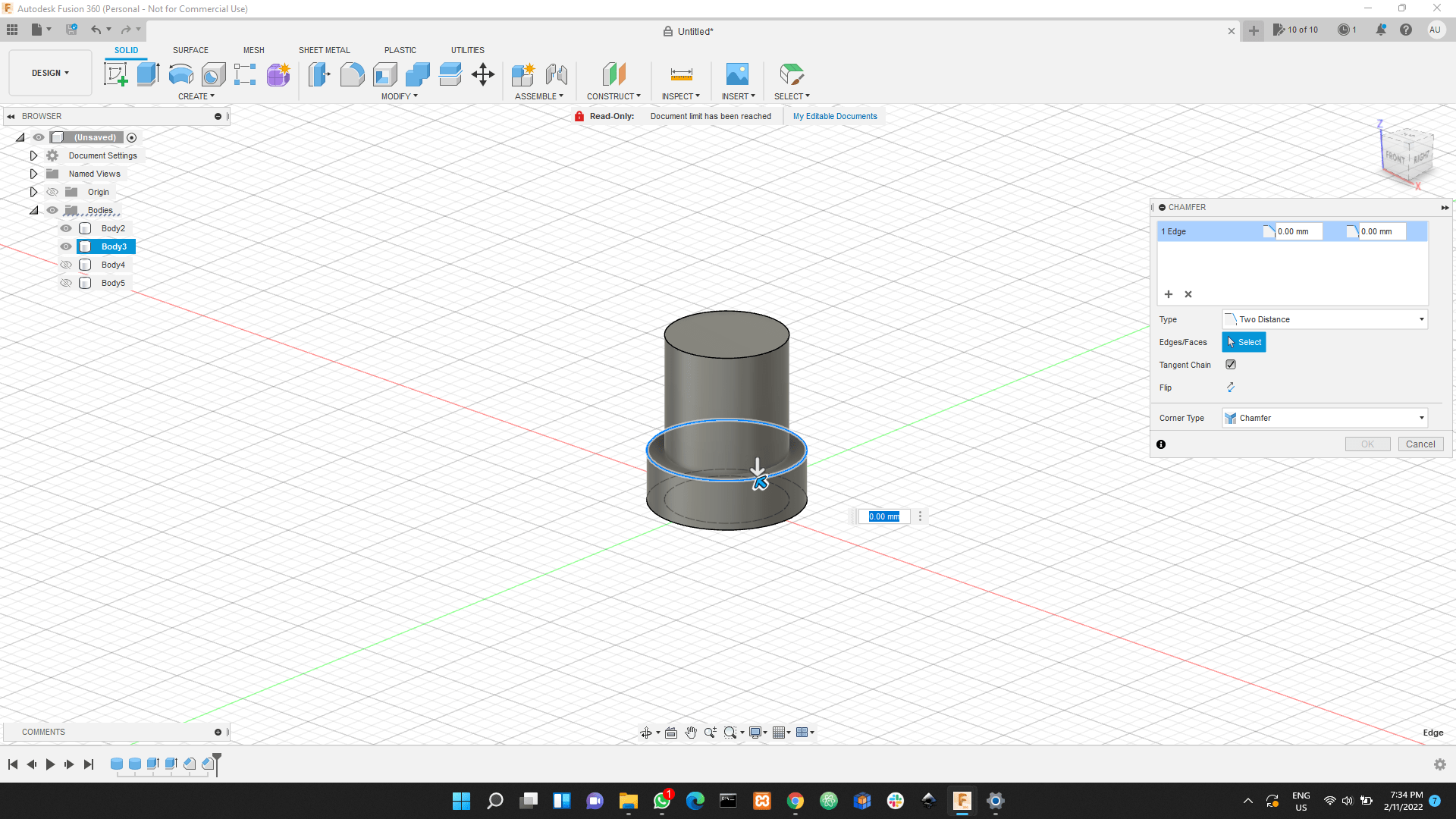The width and height of the screenshot is (1456, 819).
Task: Show the Body4 body visibility
Action: 66,264
